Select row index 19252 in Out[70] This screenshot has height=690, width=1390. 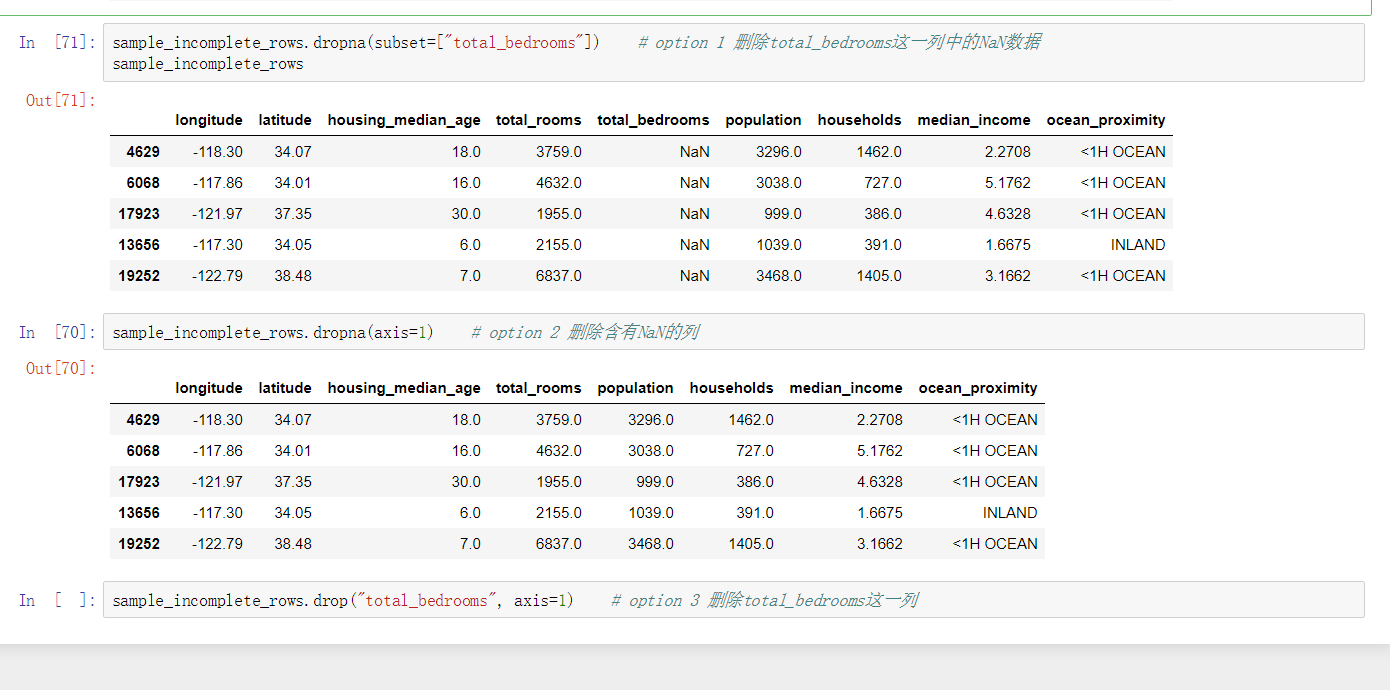click(x=140, y=543)
